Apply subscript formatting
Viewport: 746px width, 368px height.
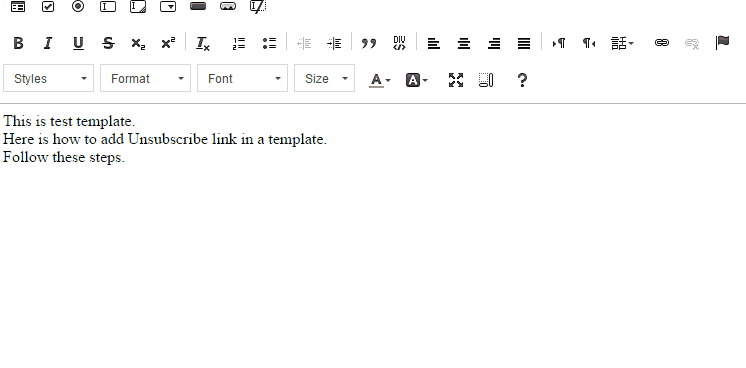[138, 43]
